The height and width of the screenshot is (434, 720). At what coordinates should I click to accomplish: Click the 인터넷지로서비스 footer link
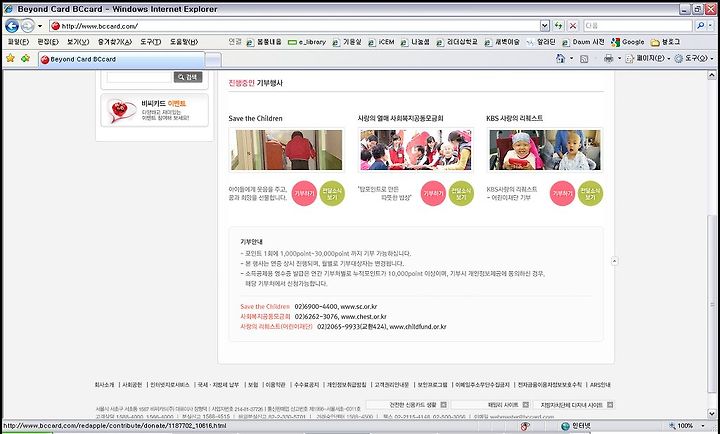pyautogui.click(x=169, y=385)
